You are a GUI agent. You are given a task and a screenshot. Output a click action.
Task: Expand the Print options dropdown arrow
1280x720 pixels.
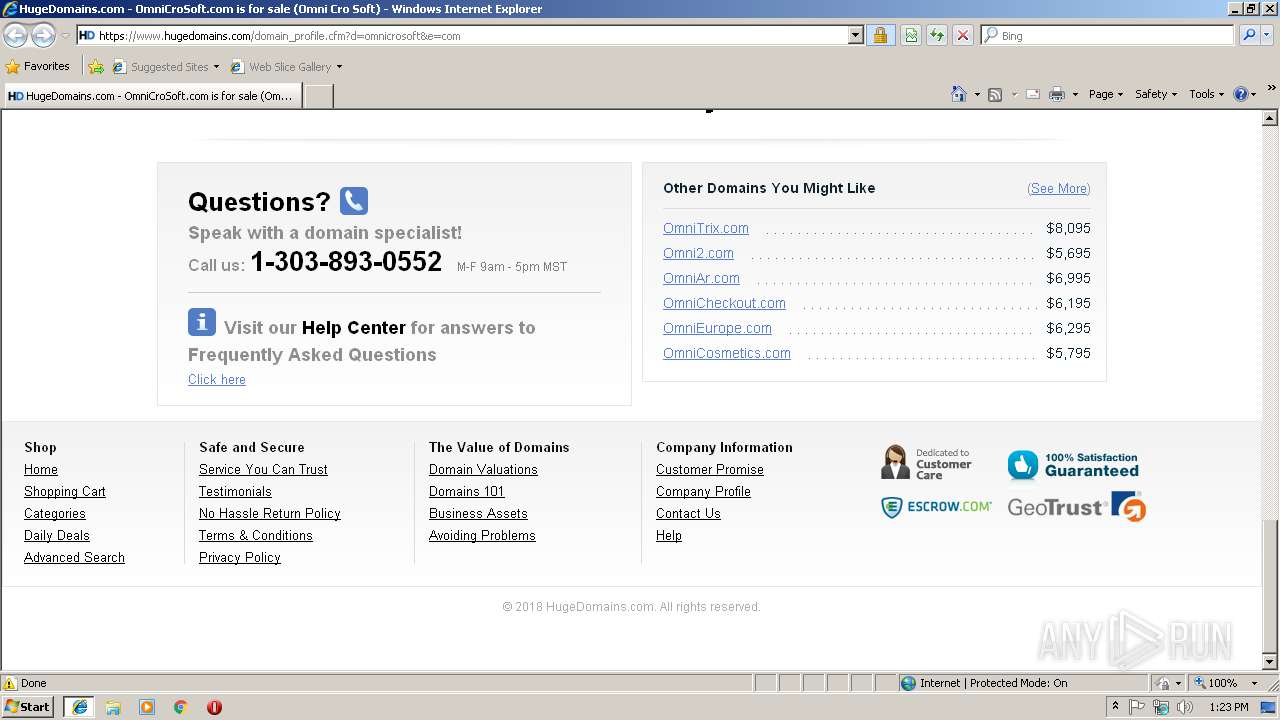[1075, 94]
